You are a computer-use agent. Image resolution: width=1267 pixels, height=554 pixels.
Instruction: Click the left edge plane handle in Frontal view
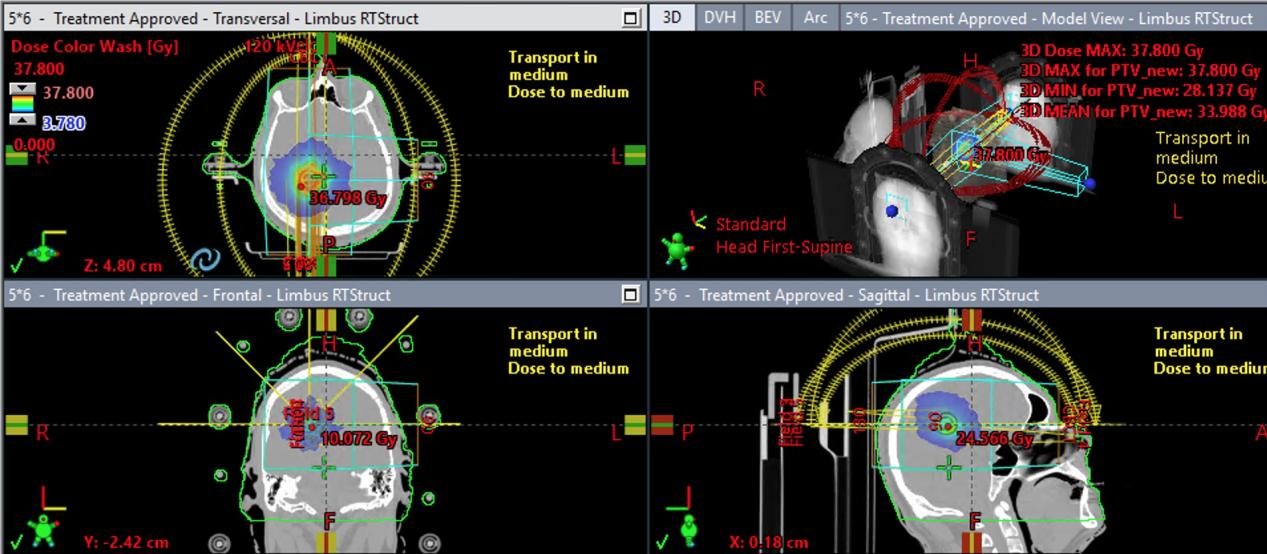(17, 425)
